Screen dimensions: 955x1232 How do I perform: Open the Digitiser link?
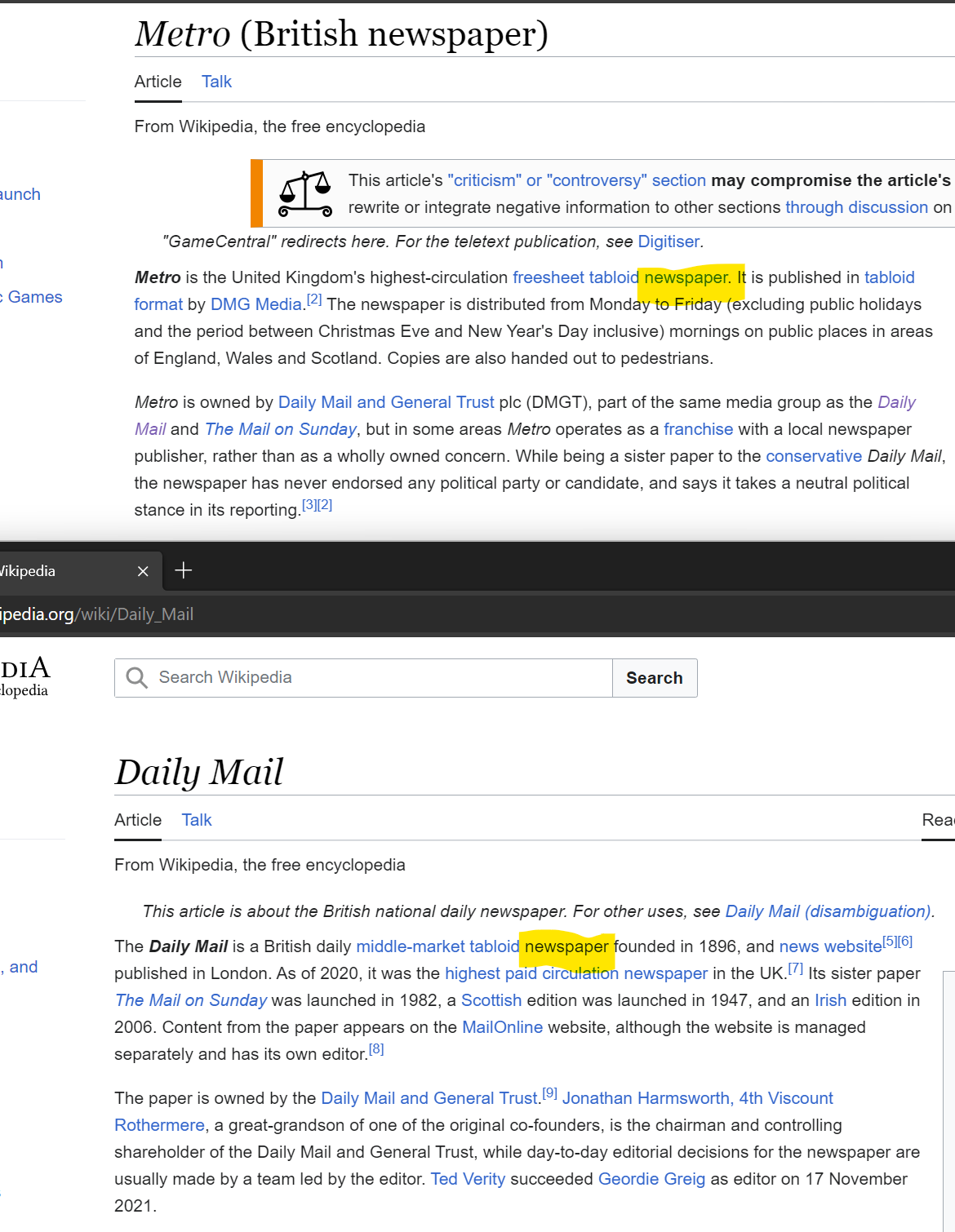[668, 242]
